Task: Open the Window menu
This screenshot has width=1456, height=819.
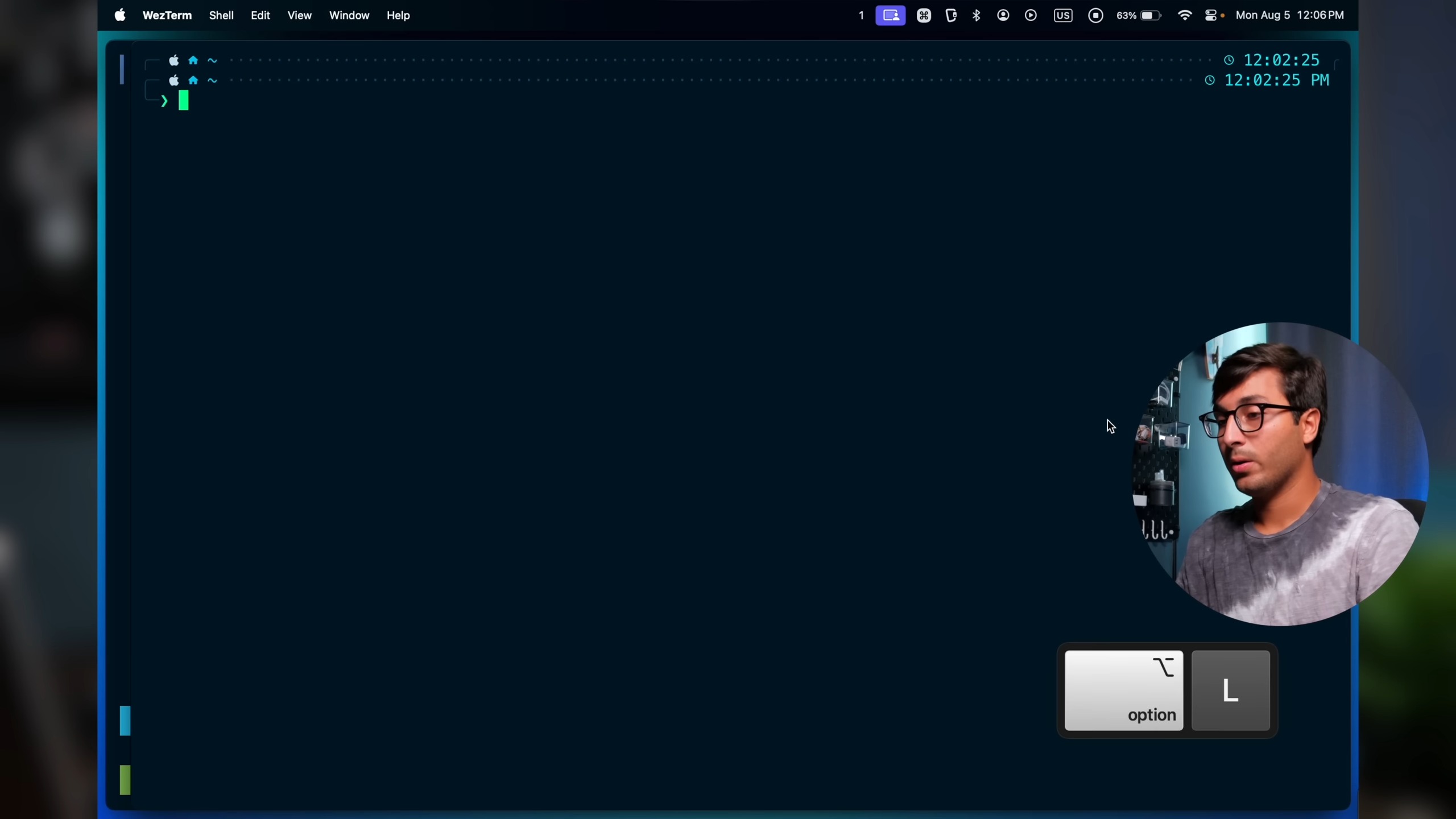Action: 349,15
